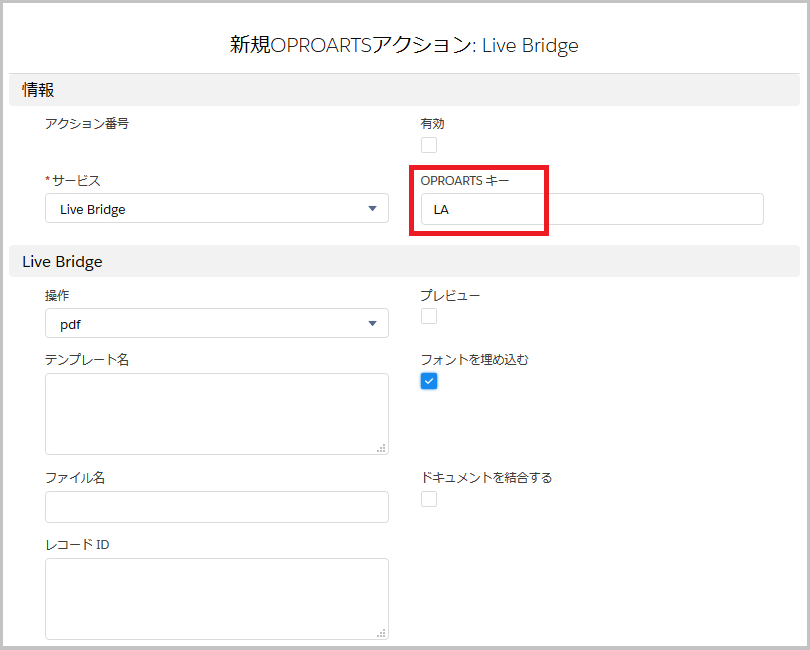The width and height of the screenshot is (810, 650).
Task: Click the 操作 field label
Action: pyautogui.click(x=57, y=296)
